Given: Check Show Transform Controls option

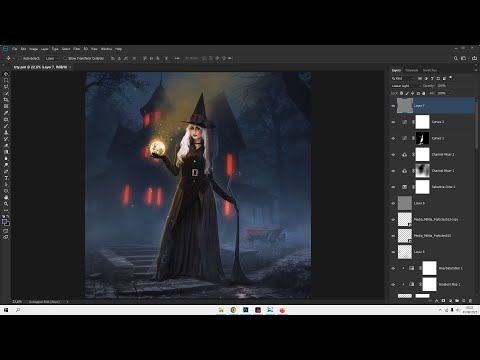Looking at the screenshot, I should pyautogui.click(x=65, y=58).
